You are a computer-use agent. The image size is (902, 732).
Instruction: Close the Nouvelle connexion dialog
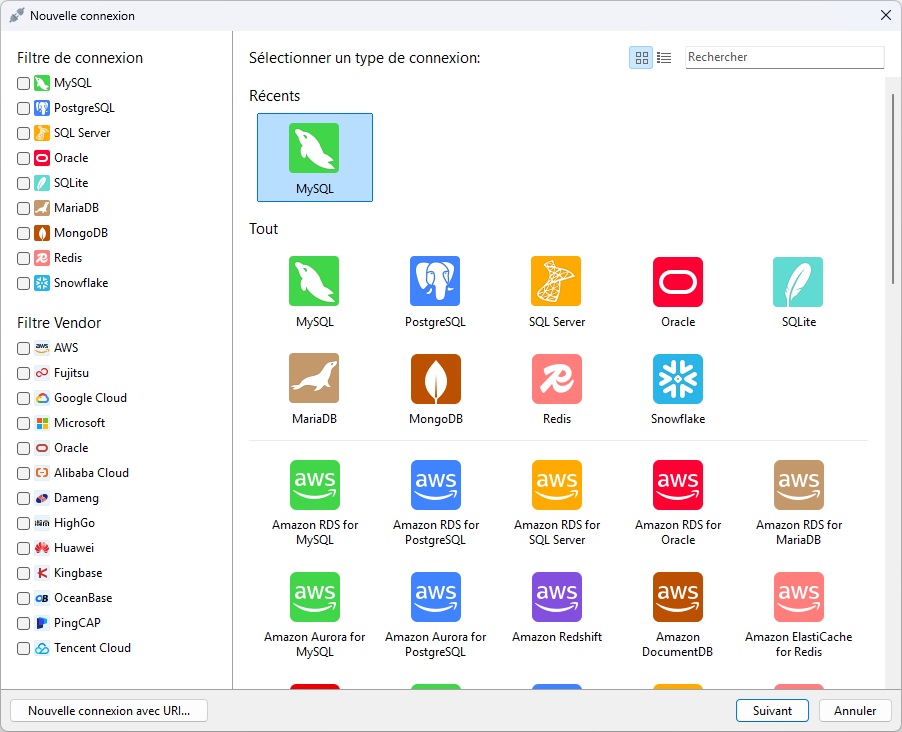[x=886, y=16]
